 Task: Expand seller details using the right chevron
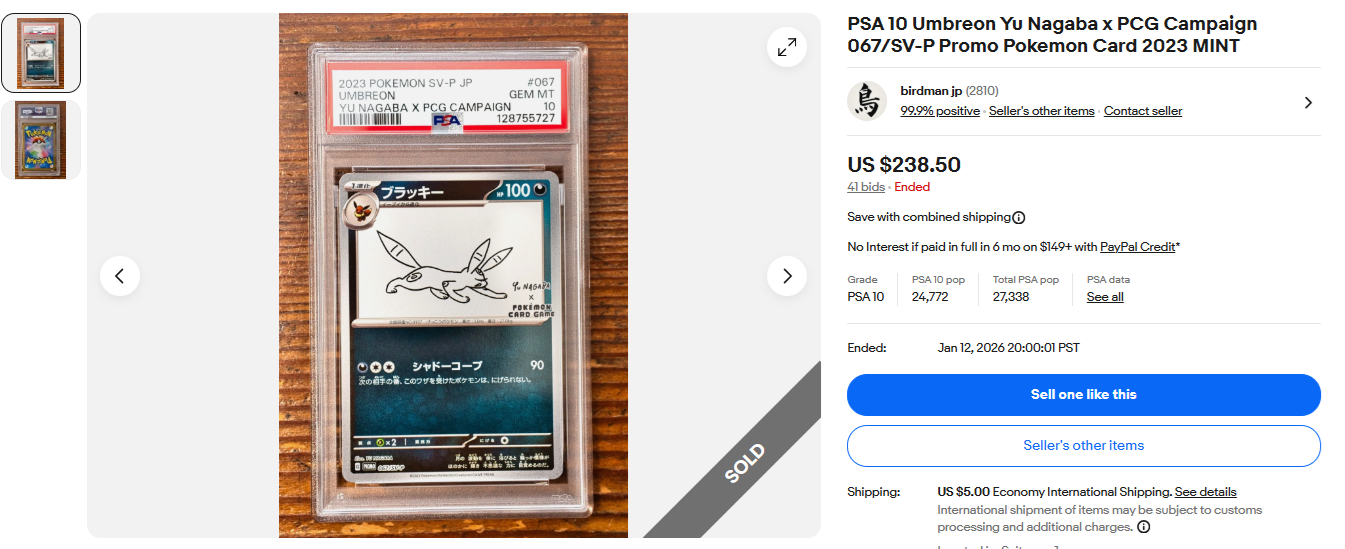point(1308,102)
